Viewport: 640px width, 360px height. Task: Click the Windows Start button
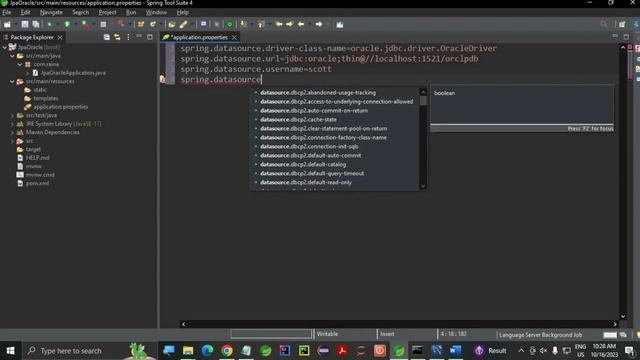[10, 351]
